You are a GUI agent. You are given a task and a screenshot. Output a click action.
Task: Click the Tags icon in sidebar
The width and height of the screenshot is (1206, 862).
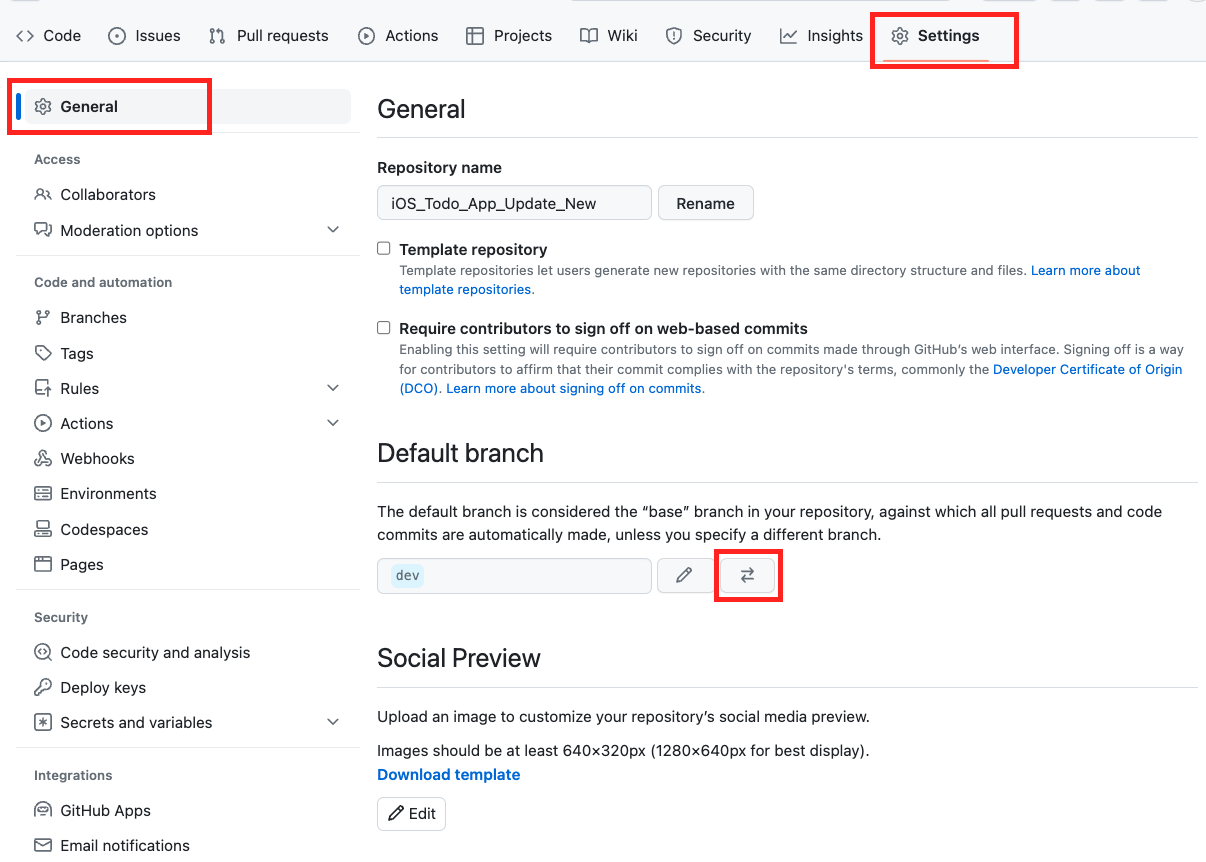(43, 353)
